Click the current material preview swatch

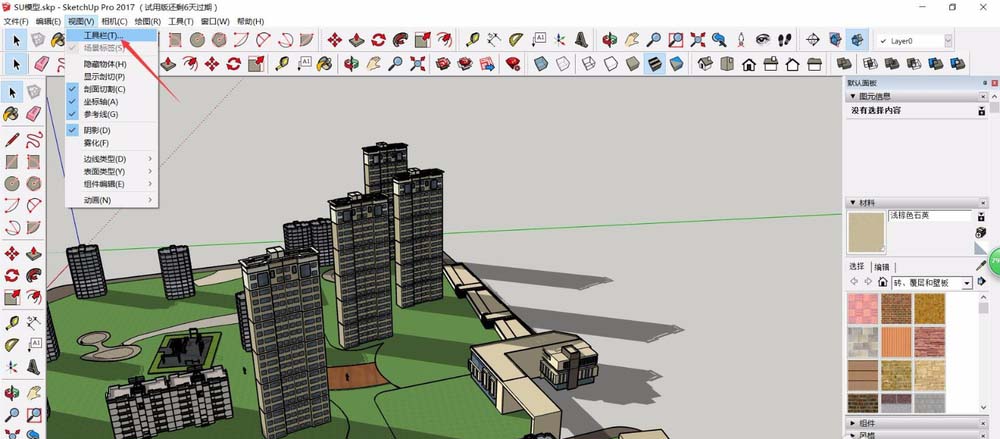coord(866,232)
